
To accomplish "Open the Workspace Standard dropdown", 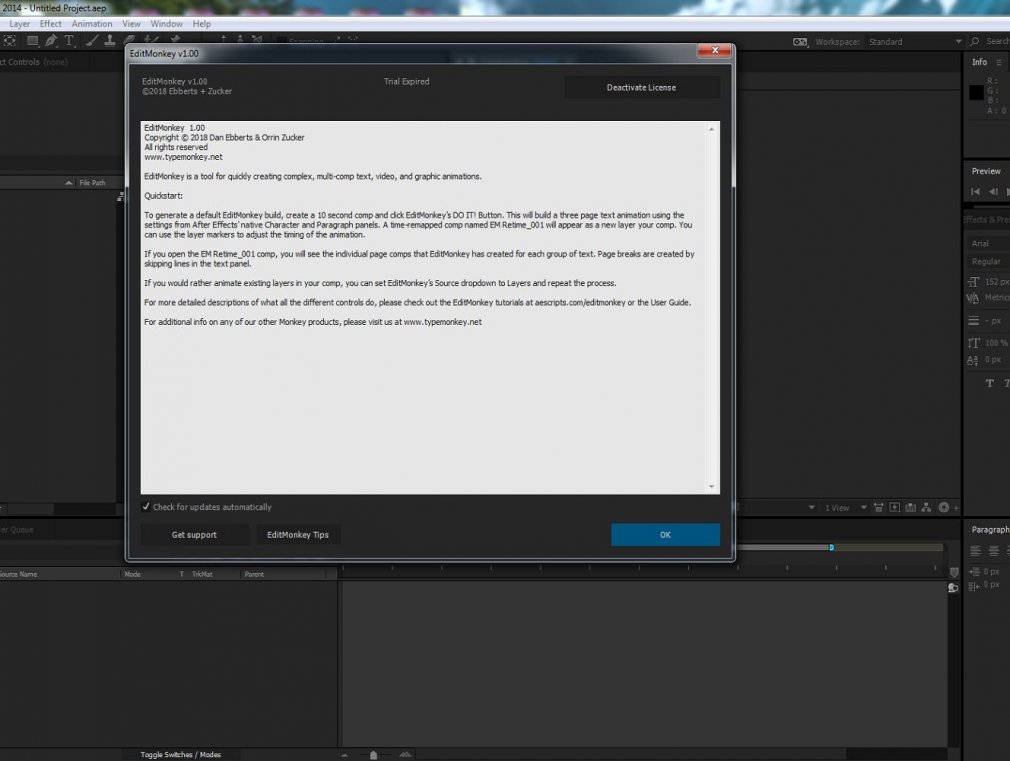I will [x=915, y=42].
